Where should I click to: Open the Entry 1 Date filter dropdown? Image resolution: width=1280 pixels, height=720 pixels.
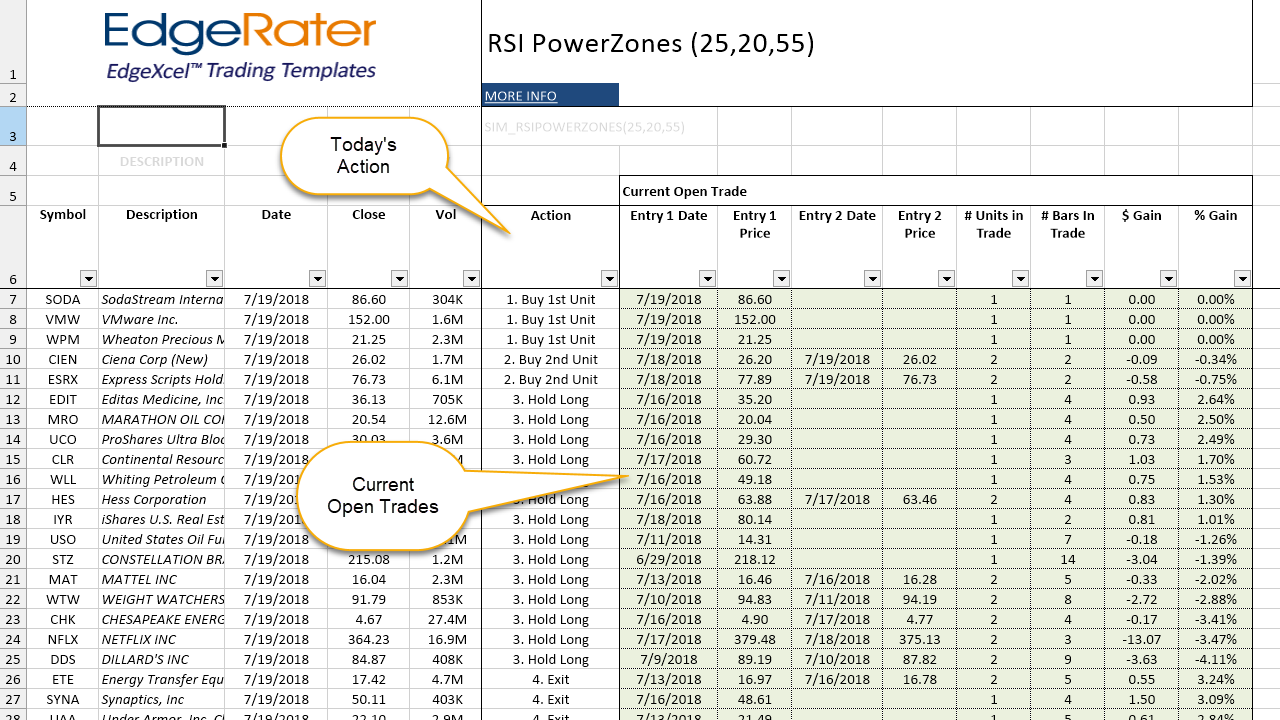pos(707,279)
